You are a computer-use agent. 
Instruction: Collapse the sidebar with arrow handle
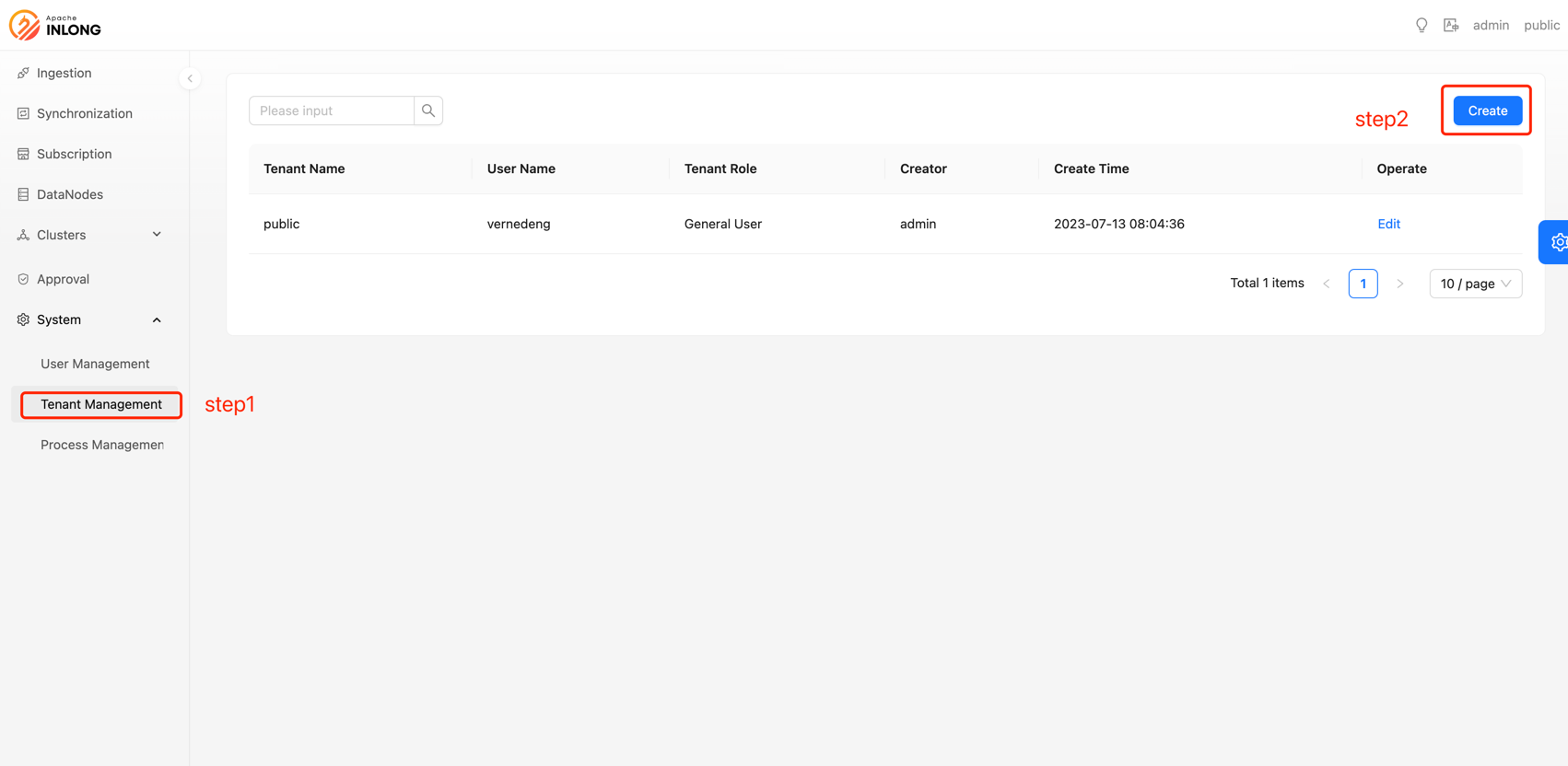point(190,78)
